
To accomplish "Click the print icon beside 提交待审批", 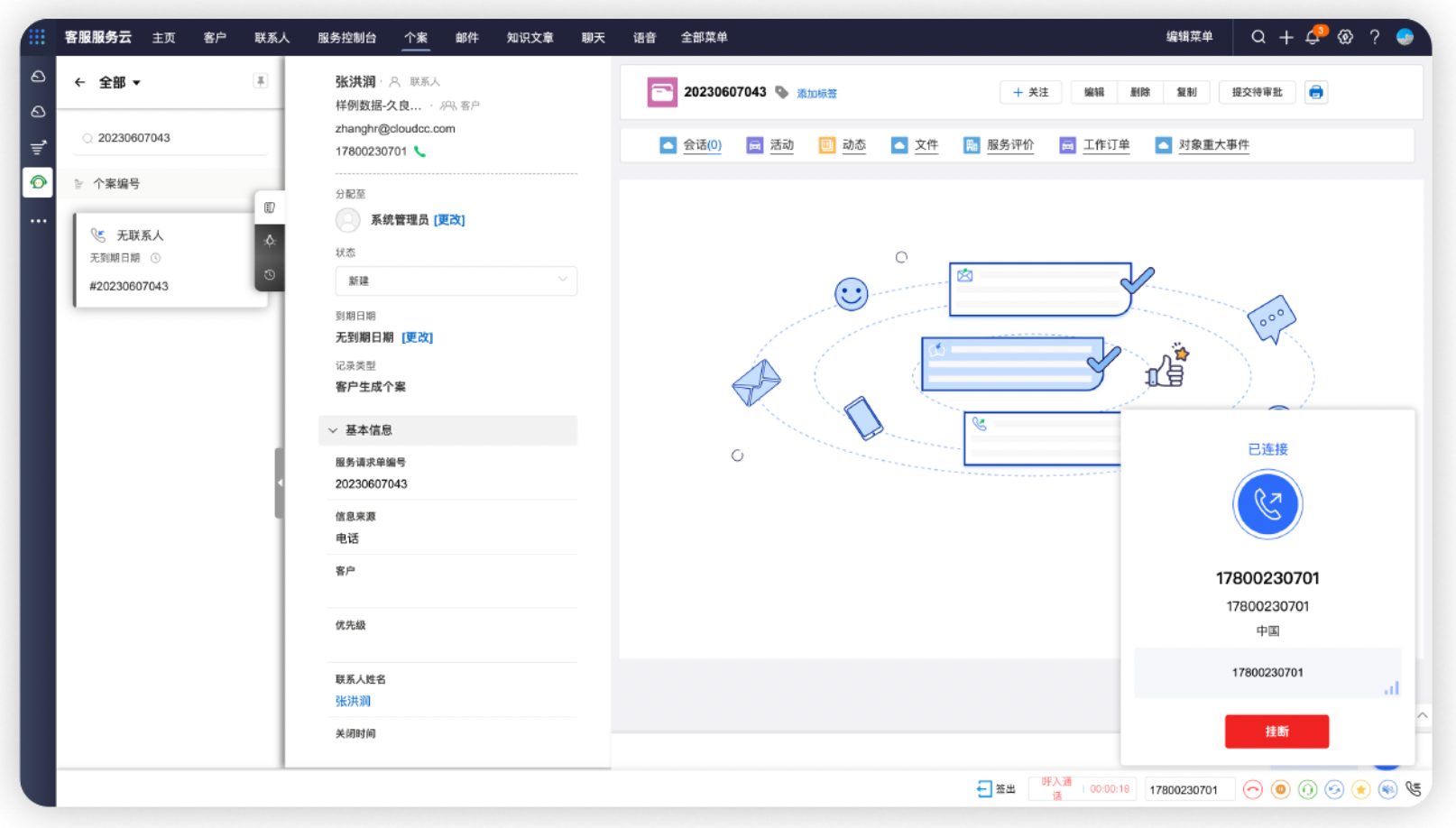I will pyautogui.click(x=1315, y=92).
